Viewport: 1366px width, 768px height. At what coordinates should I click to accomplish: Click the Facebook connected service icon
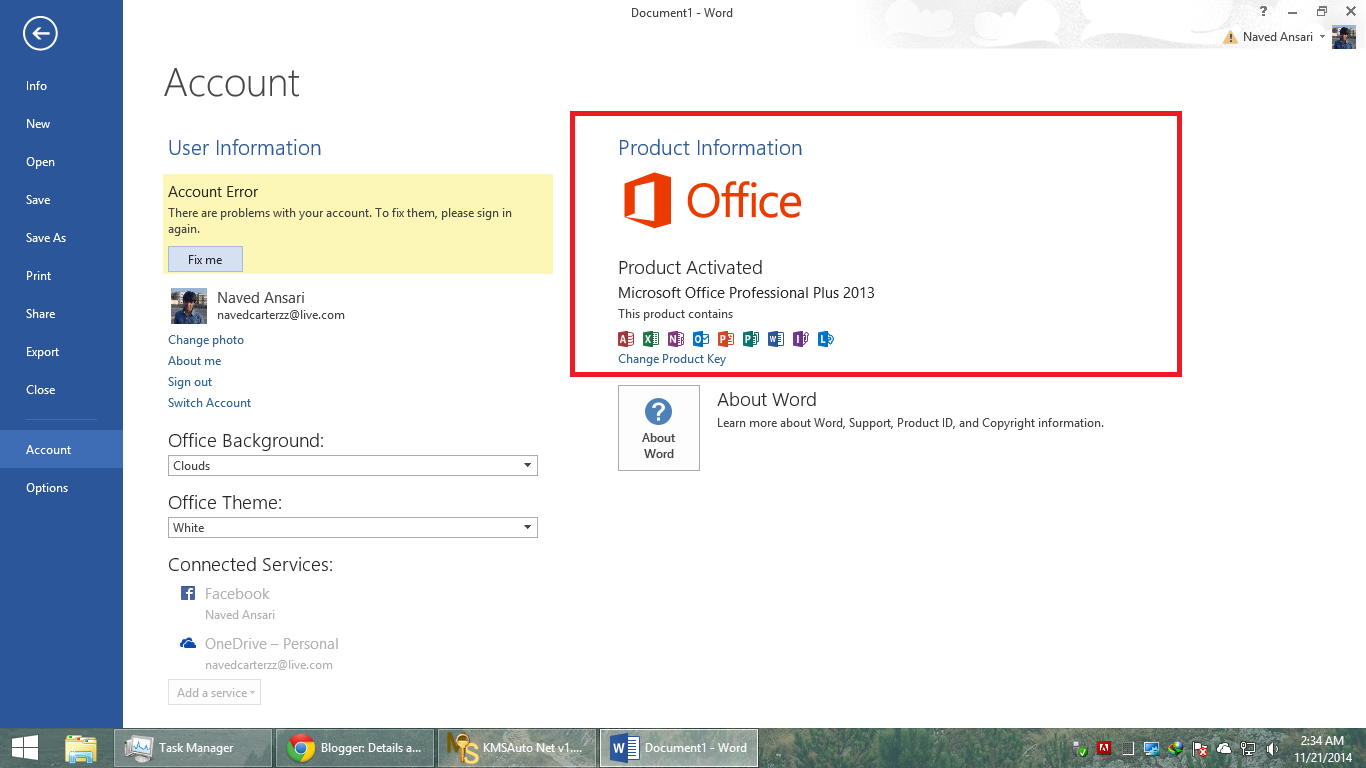tap(187, 593)
